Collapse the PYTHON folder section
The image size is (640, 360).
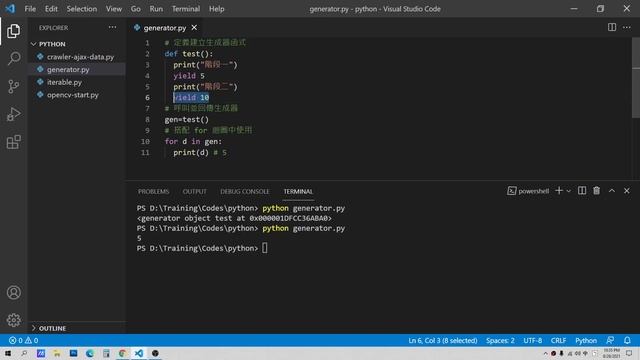52,44
